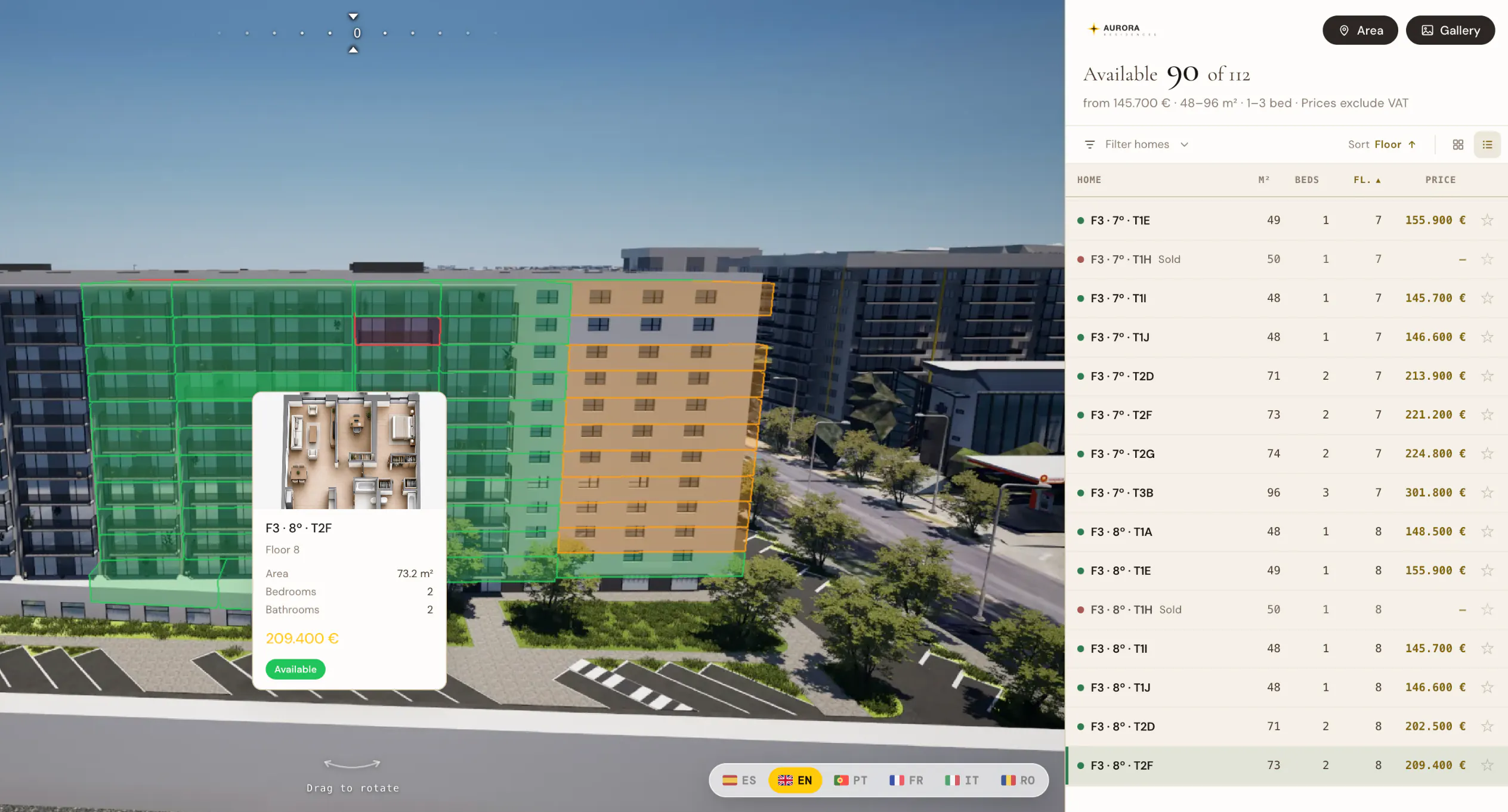The height and width of the screenshot is (812, 1508).
Task: Star F3 · 8º · T1J listing
Action: click(x=1487, y=687)
